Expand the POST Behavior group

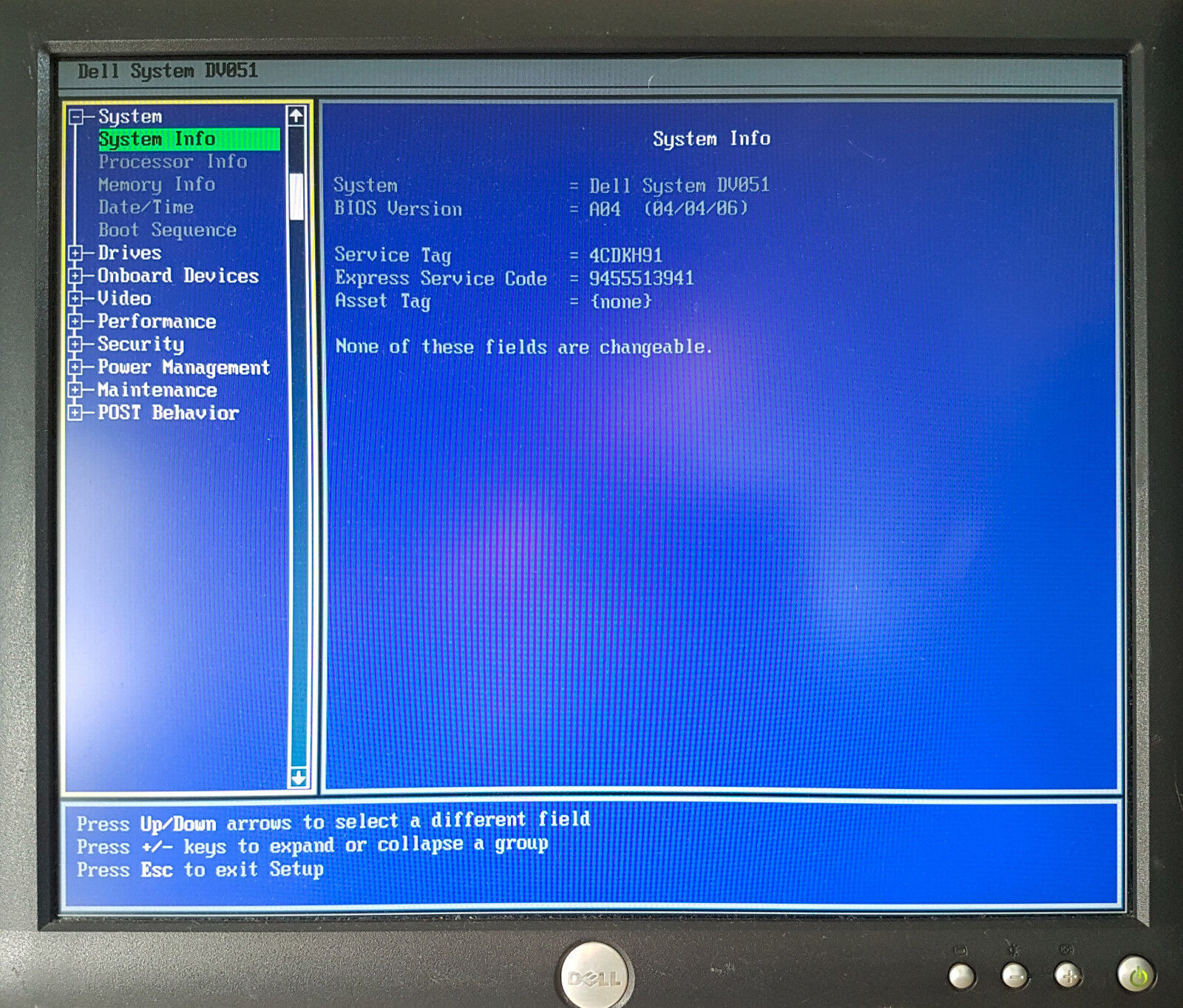tap(75, 413)
